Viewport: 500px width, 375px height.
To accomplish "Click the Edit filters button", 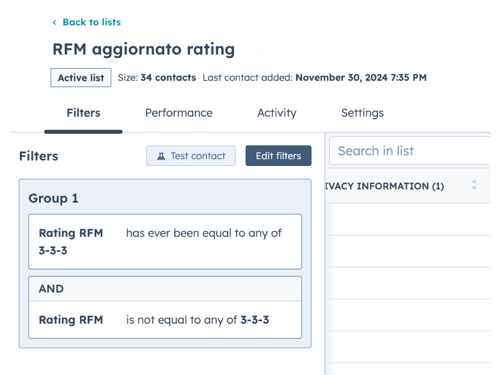I will point(278,156).
